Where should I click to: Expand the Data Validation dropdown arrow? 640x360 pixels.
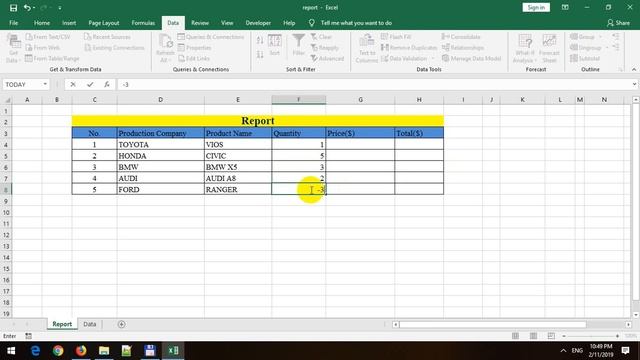(433, 58)
